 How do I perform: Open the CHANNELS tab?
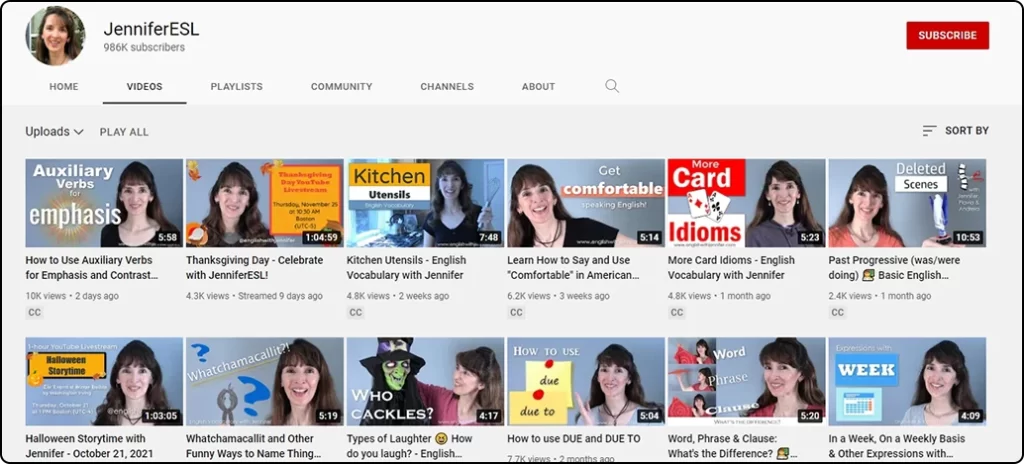pos(447,86)
